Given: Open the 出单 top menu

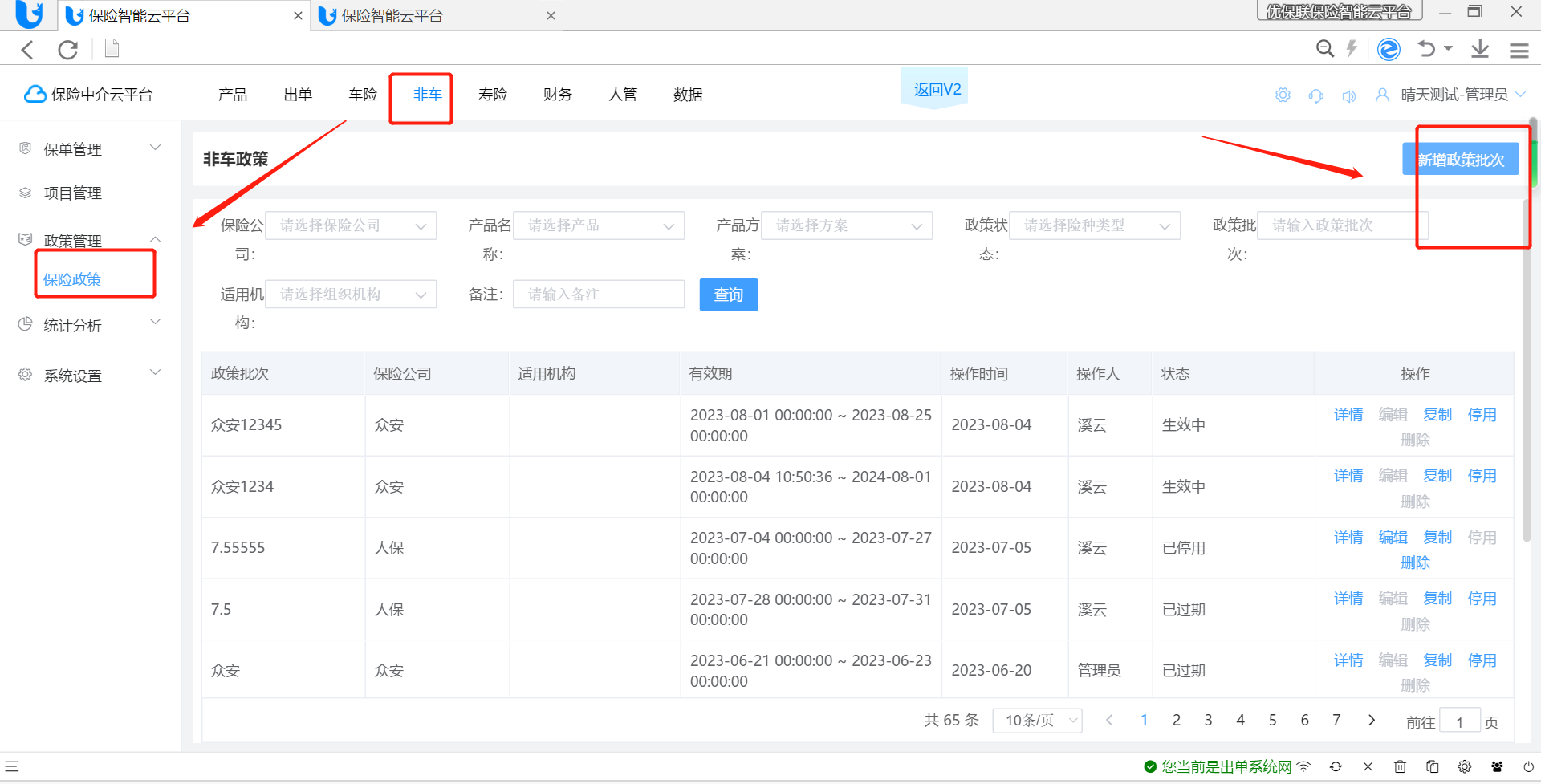Looking at the screenshot, I should coord(298,95).
